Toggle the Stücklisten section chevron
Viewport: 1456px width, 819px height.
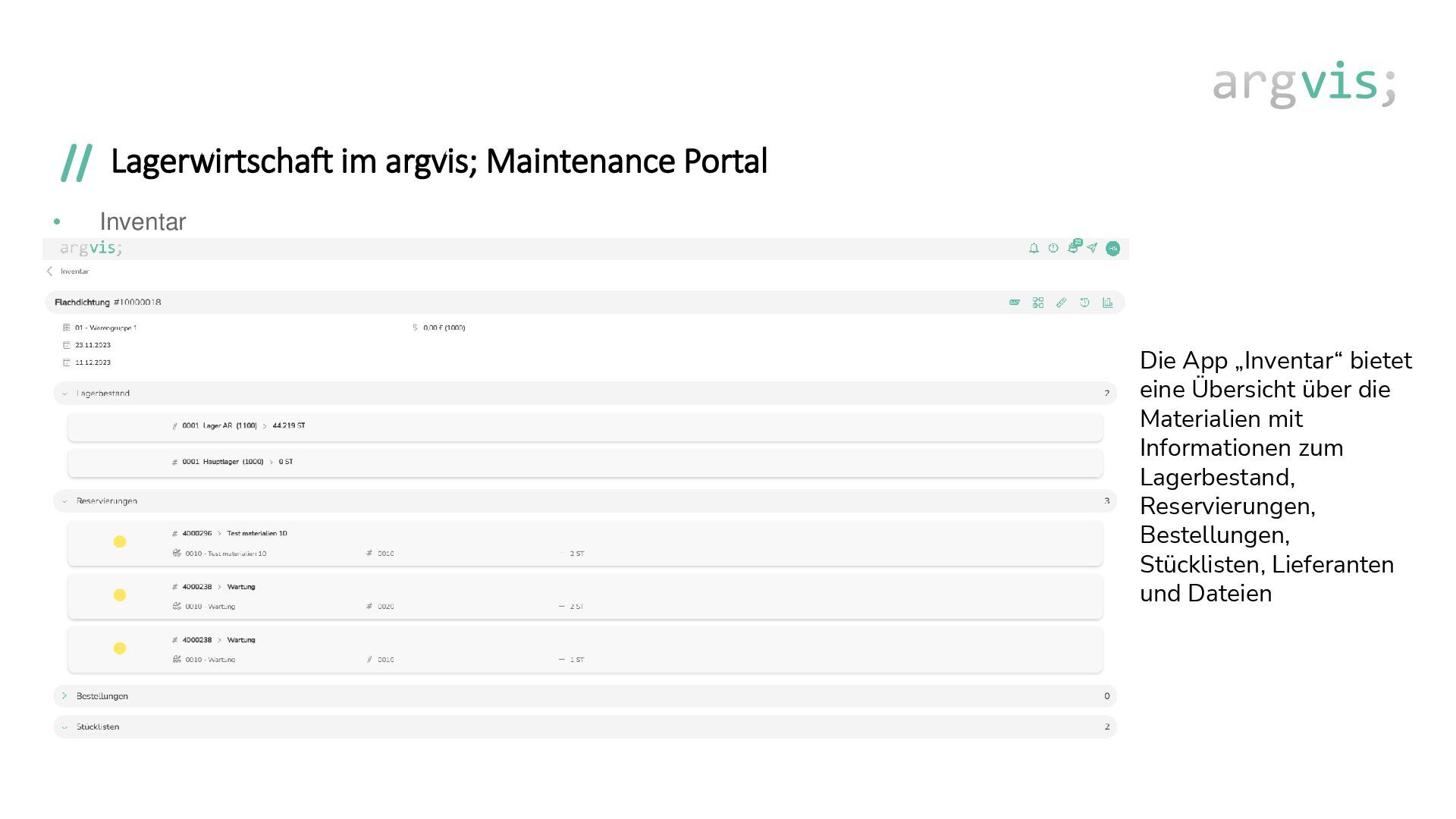pyautogui.click(x=64, y=727)
